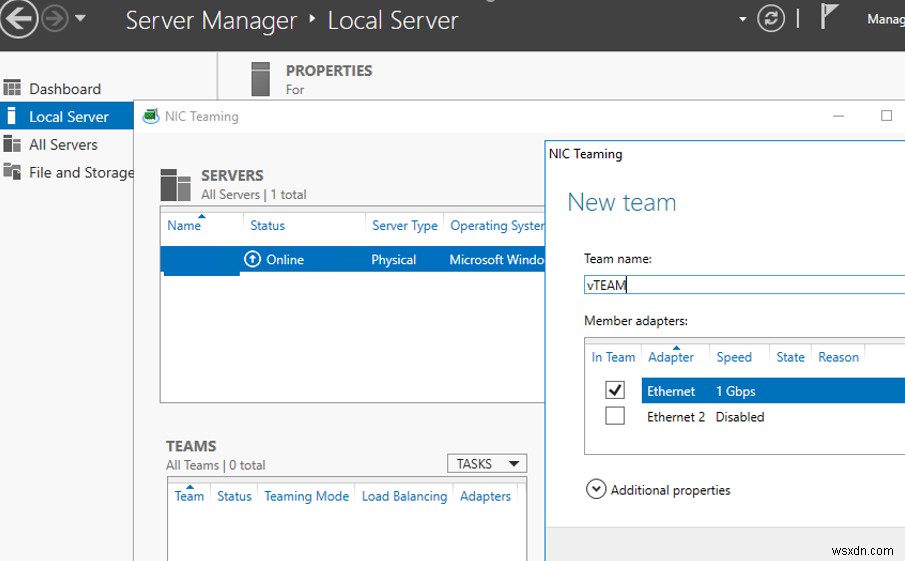
Task: Sort teams by Adapters column
Action: (x=485, y=496)
